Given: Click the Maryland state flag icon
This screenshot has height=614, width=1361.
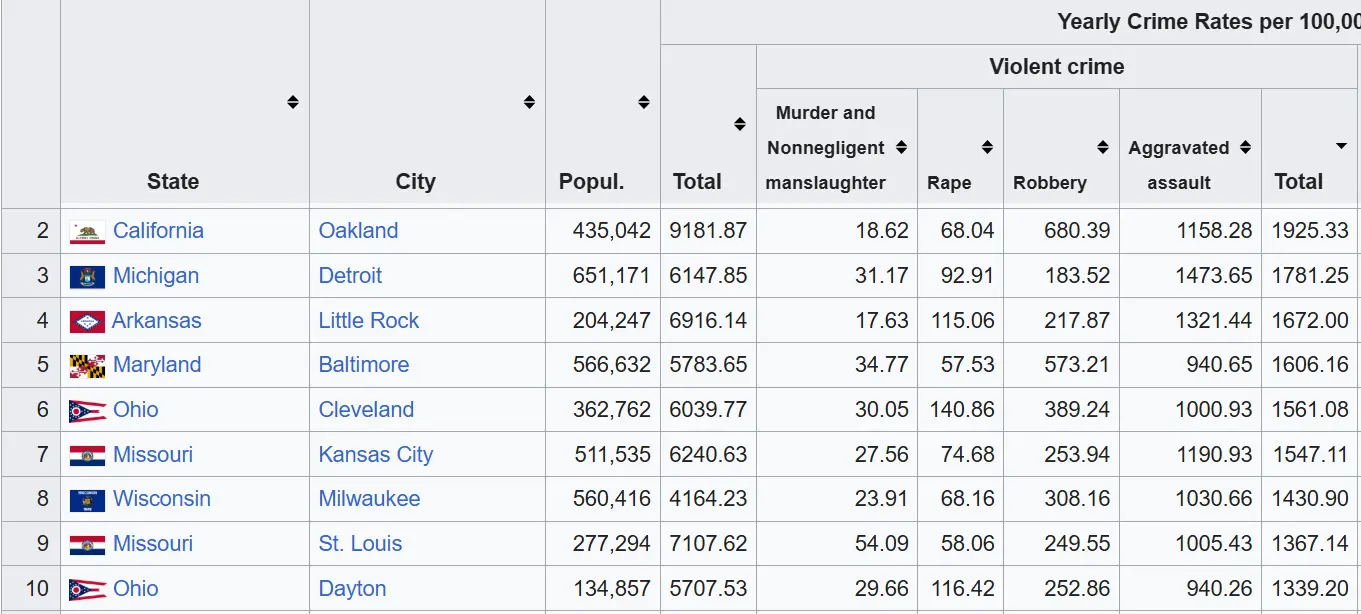Looking at the screenshot, I should coord(87,366).
